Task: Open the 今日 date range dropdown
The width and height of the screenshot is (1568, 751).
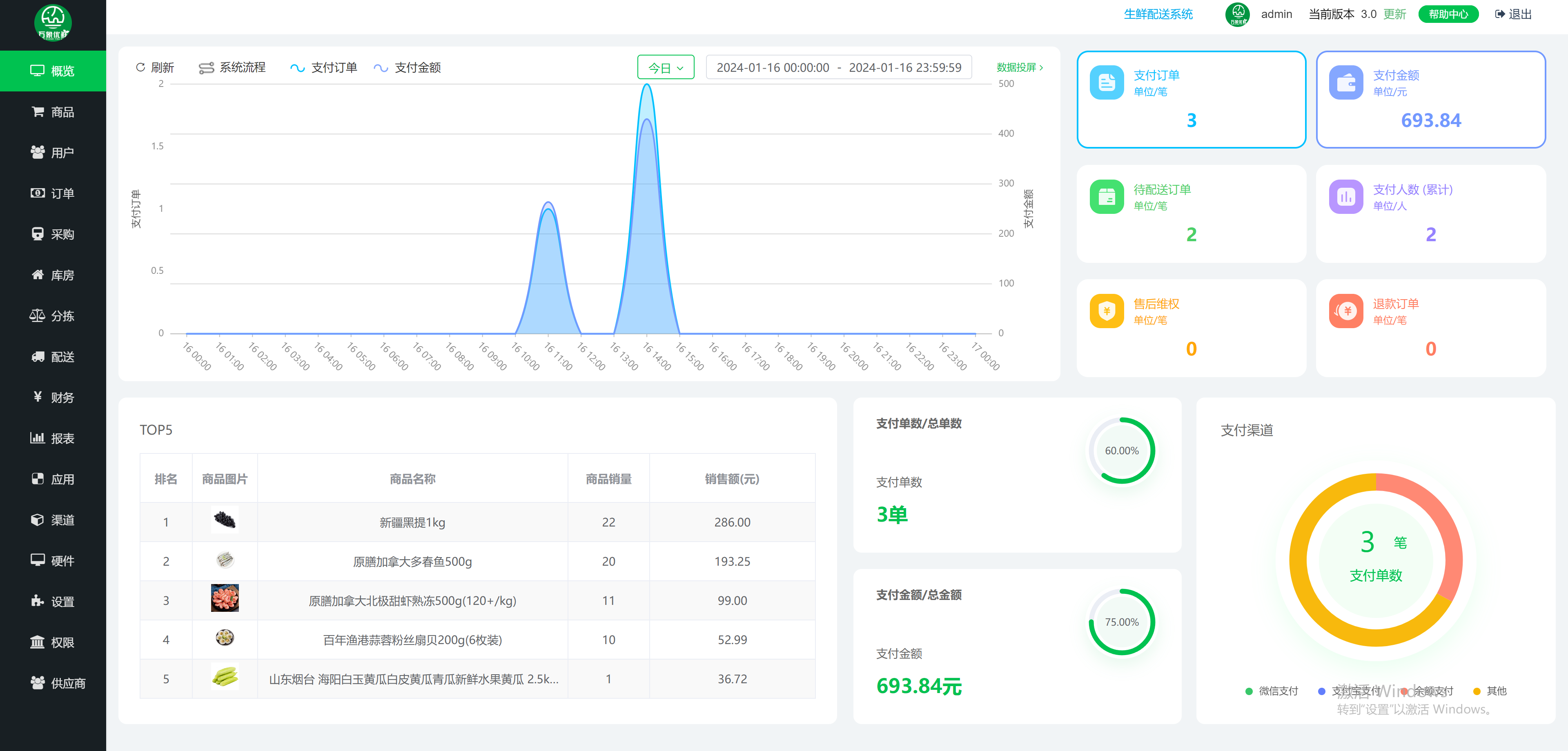Action: [x=665, y=68]
